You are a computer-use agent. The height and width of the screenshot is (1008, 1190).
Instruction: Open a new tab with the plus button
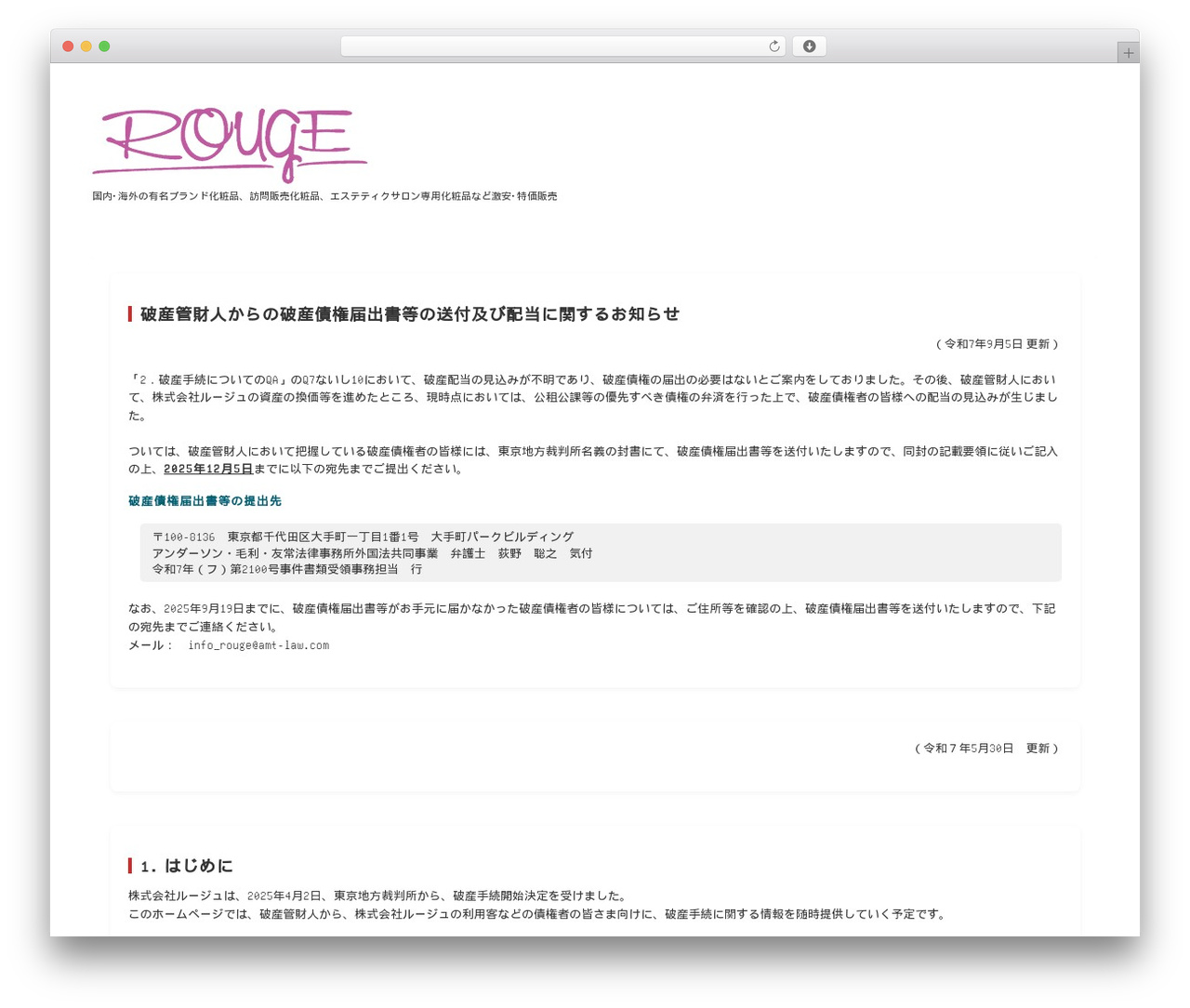point(1128,53)
